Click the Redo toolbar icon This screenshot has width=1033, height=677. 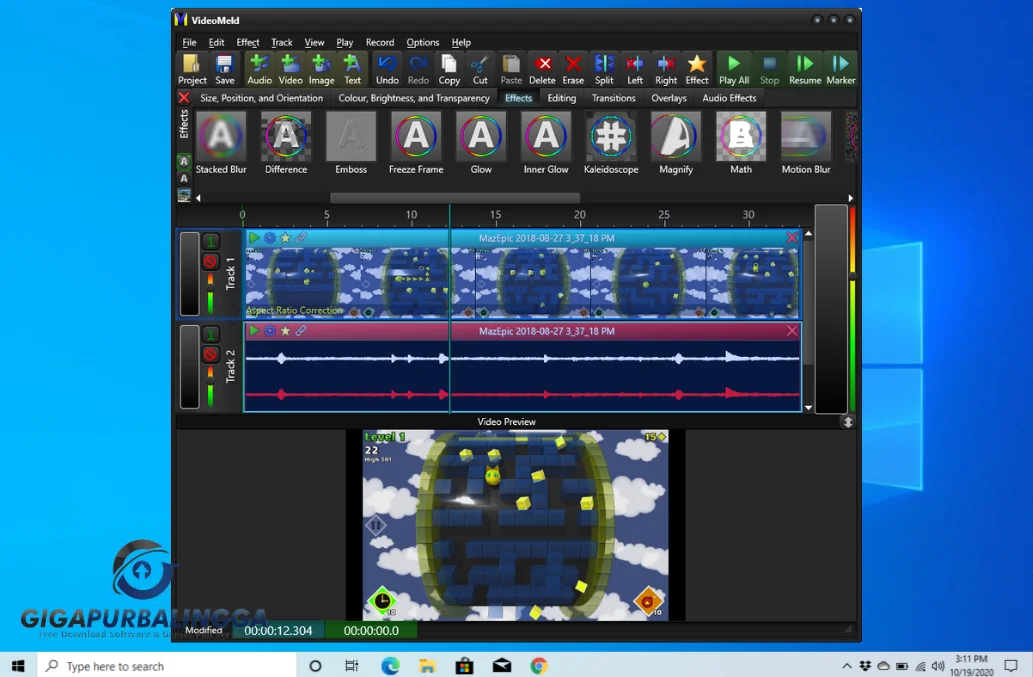click(418, 69)
